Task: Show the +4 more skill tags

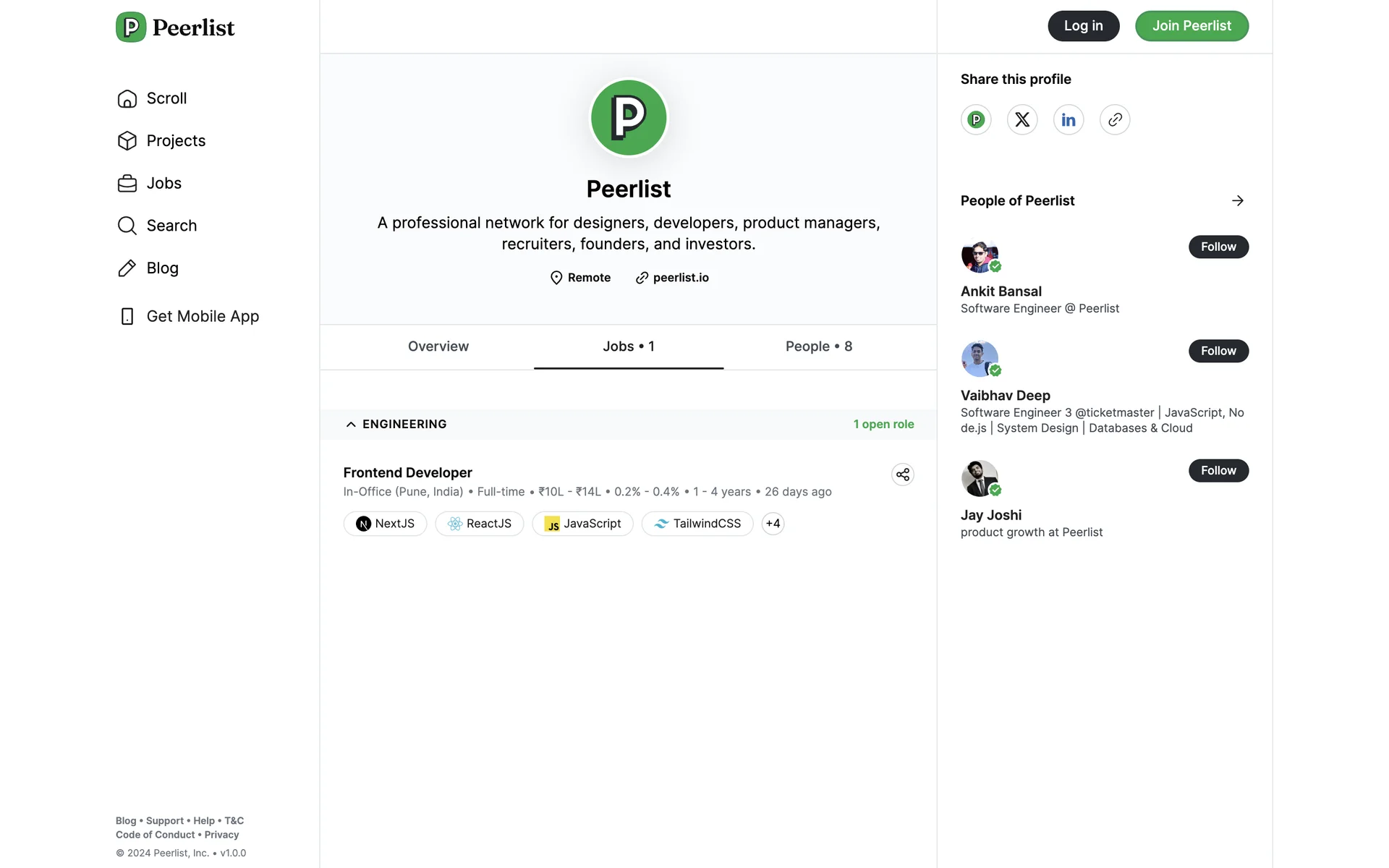Action: tap(773, 524)
